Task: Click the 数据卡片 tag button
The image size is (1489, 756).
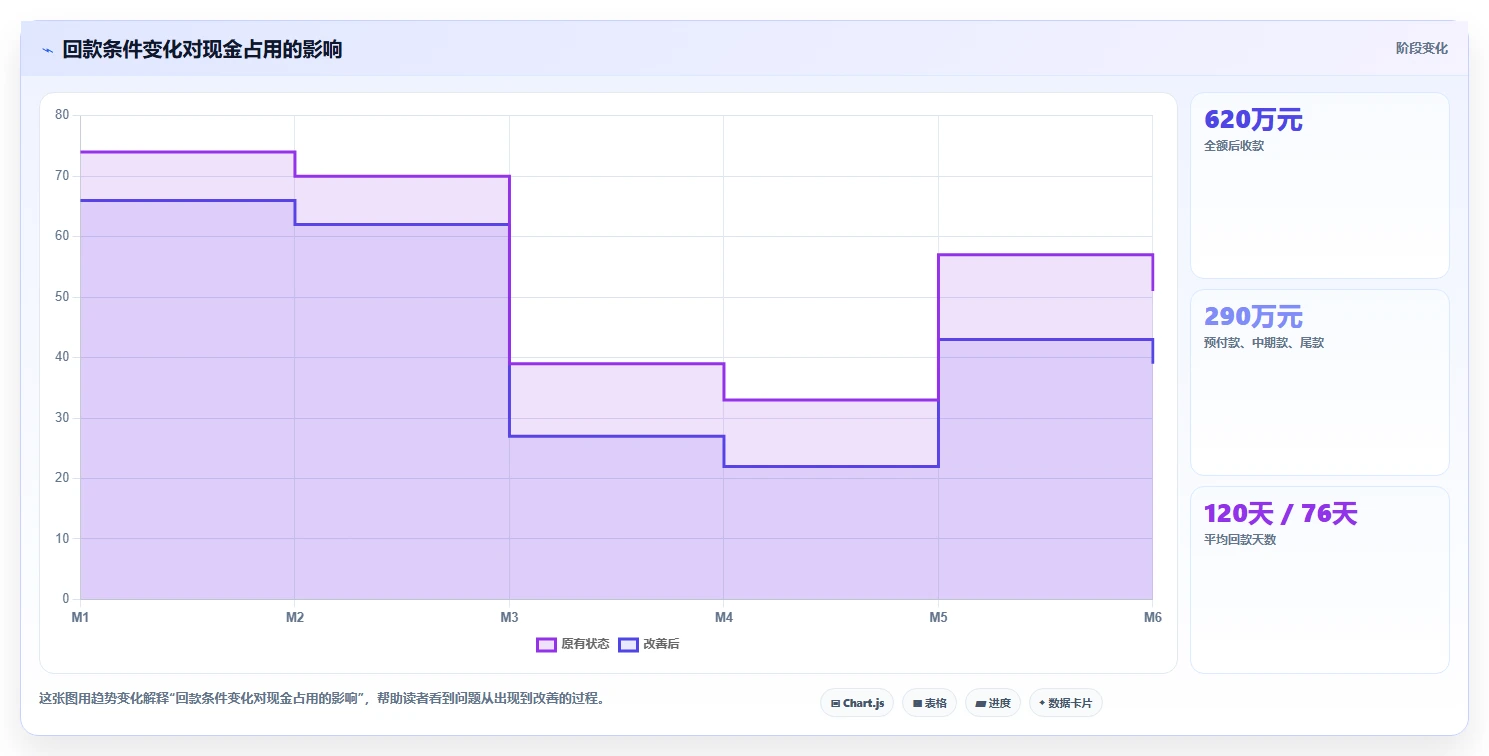Action: coord(1065,703)
